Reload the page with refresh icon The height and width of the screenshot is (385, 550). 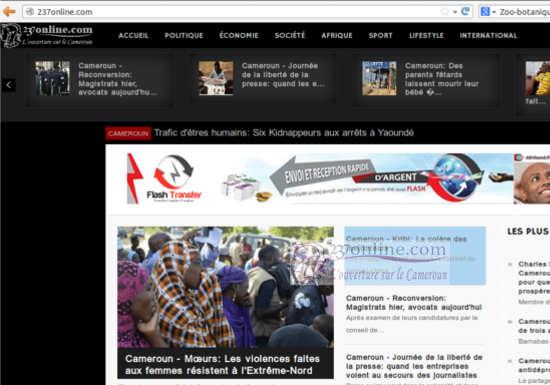tap(465, 12)
